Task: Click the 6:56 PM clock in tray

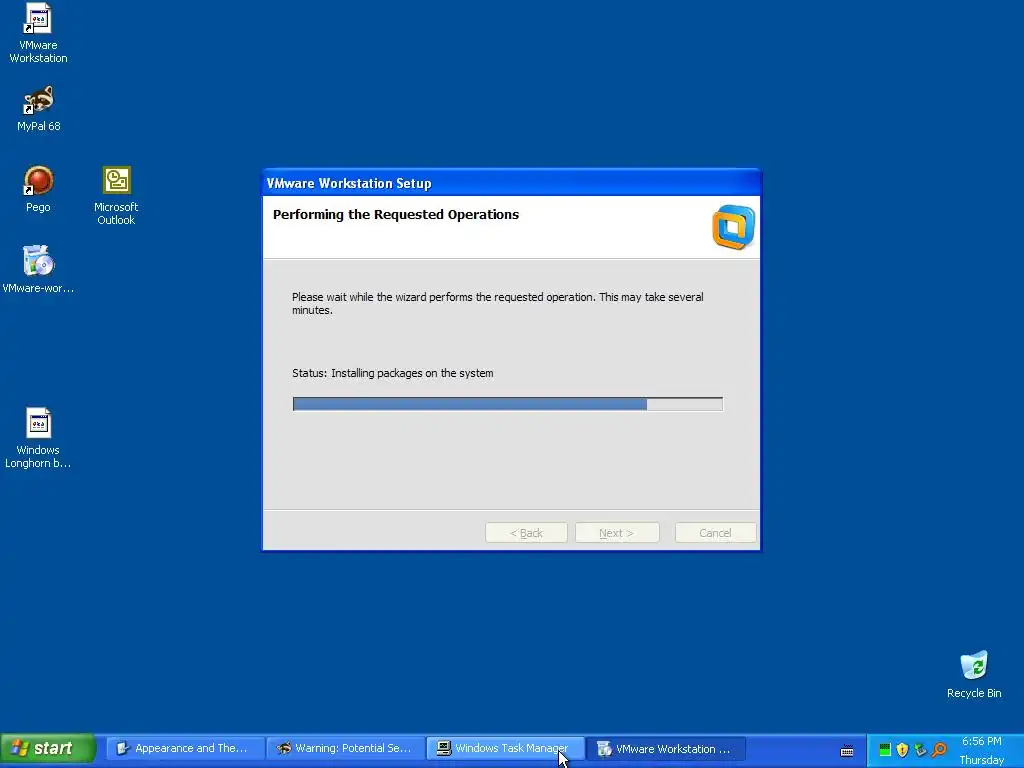Action: tap(981, 741)
